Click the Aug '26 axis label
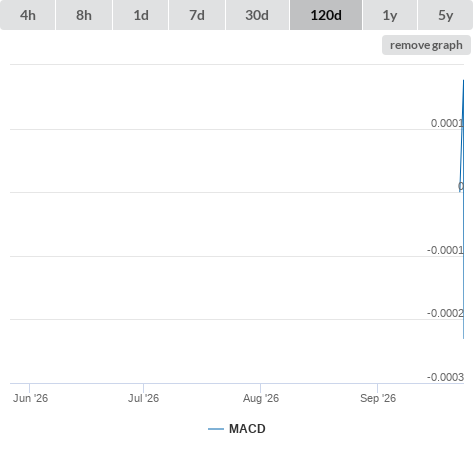 click(x=261, y=398)
